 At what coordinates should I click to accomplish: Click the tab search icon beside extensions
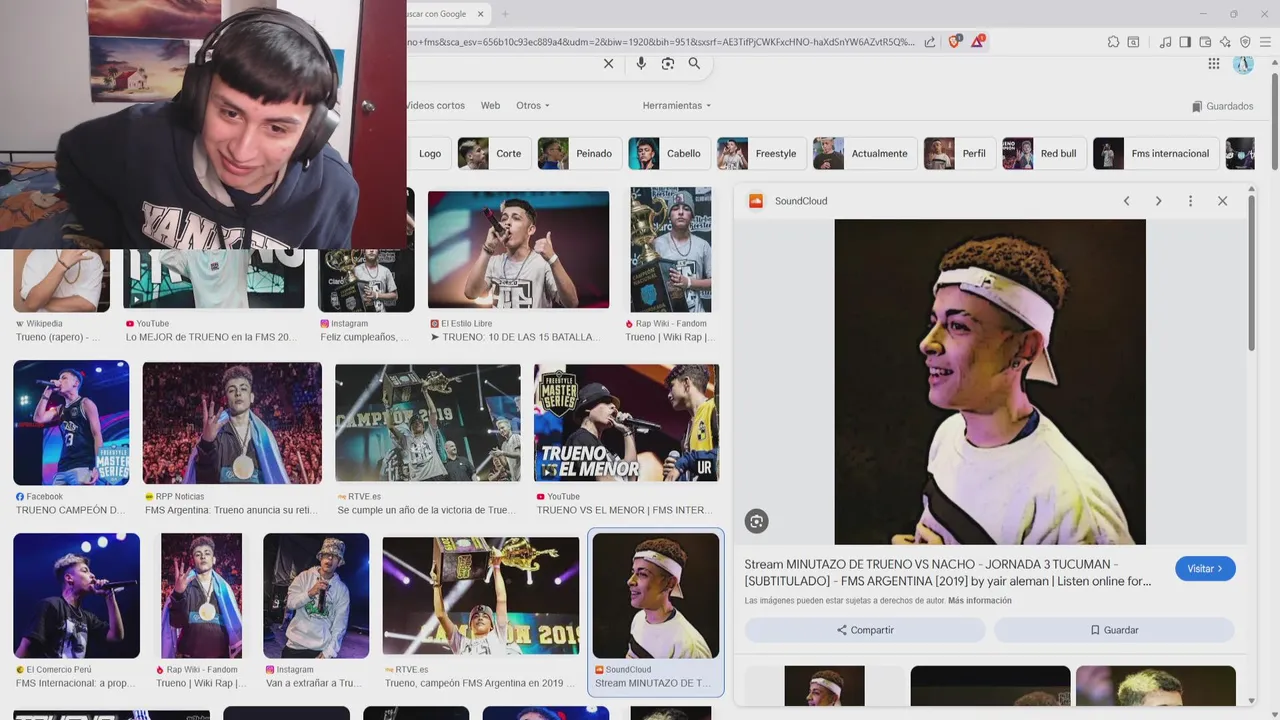(x=1133, y=42)
